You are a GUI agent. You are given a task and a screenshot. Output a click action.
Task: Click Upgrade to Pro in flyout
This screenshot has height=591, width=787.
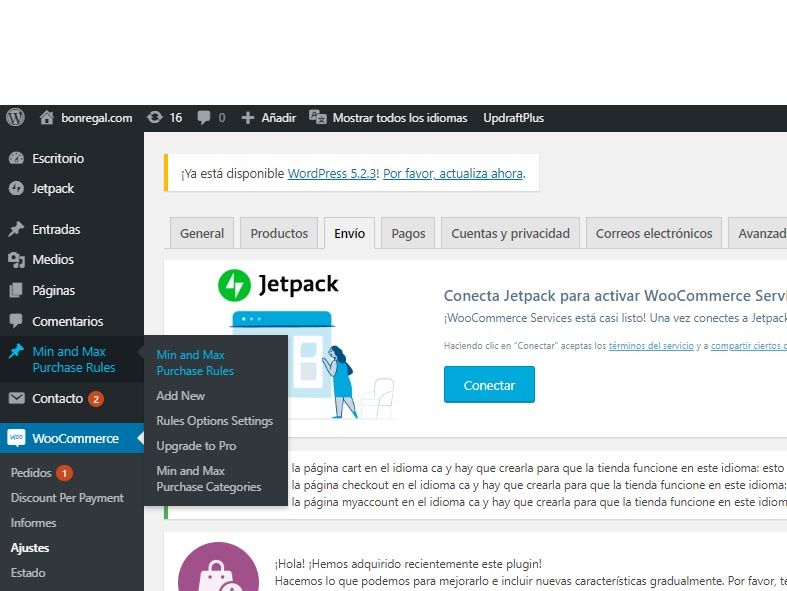(196, 446)
